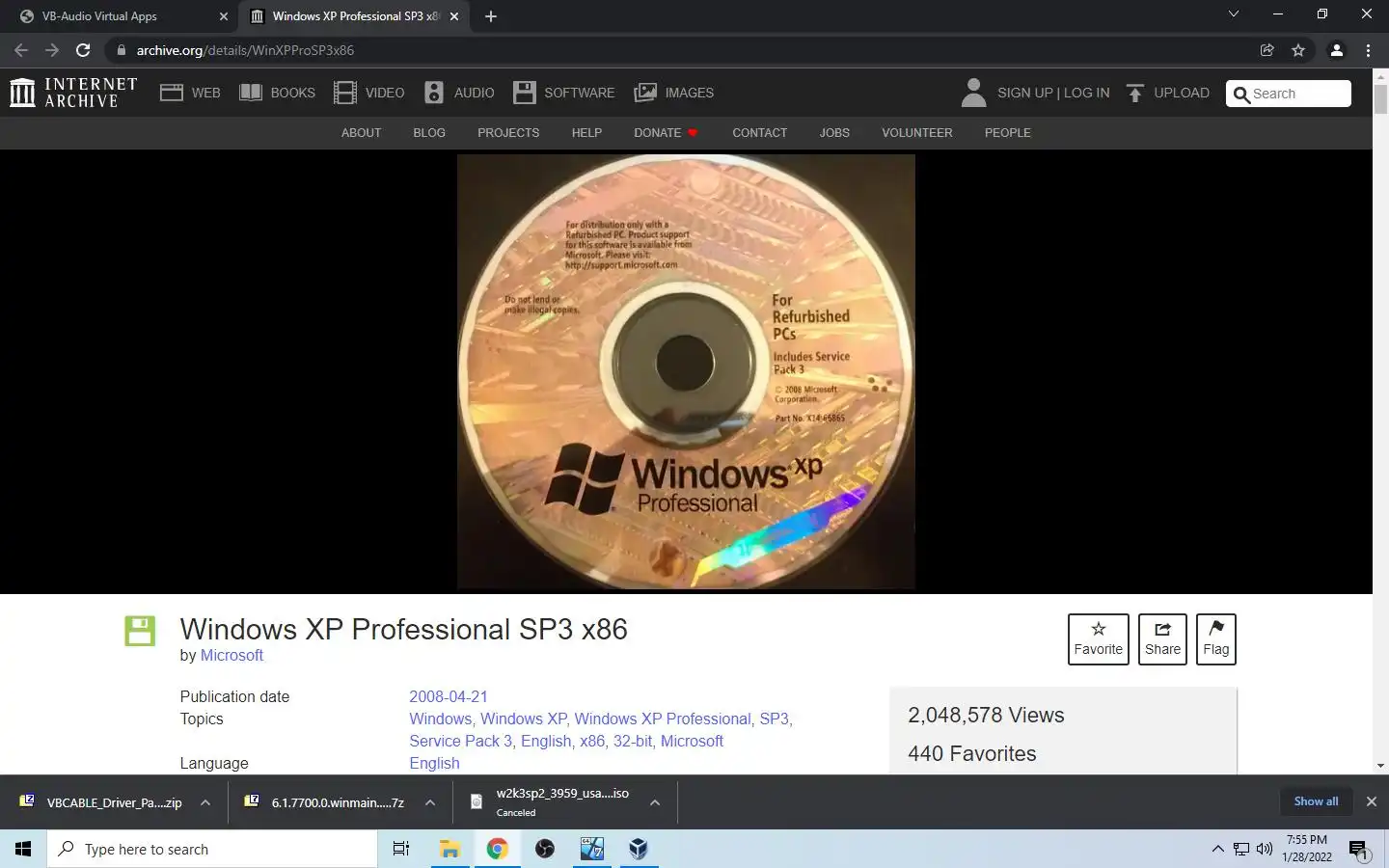Open the Images section icon
Screen dimensions: 1389x868
tap(645, 93)
